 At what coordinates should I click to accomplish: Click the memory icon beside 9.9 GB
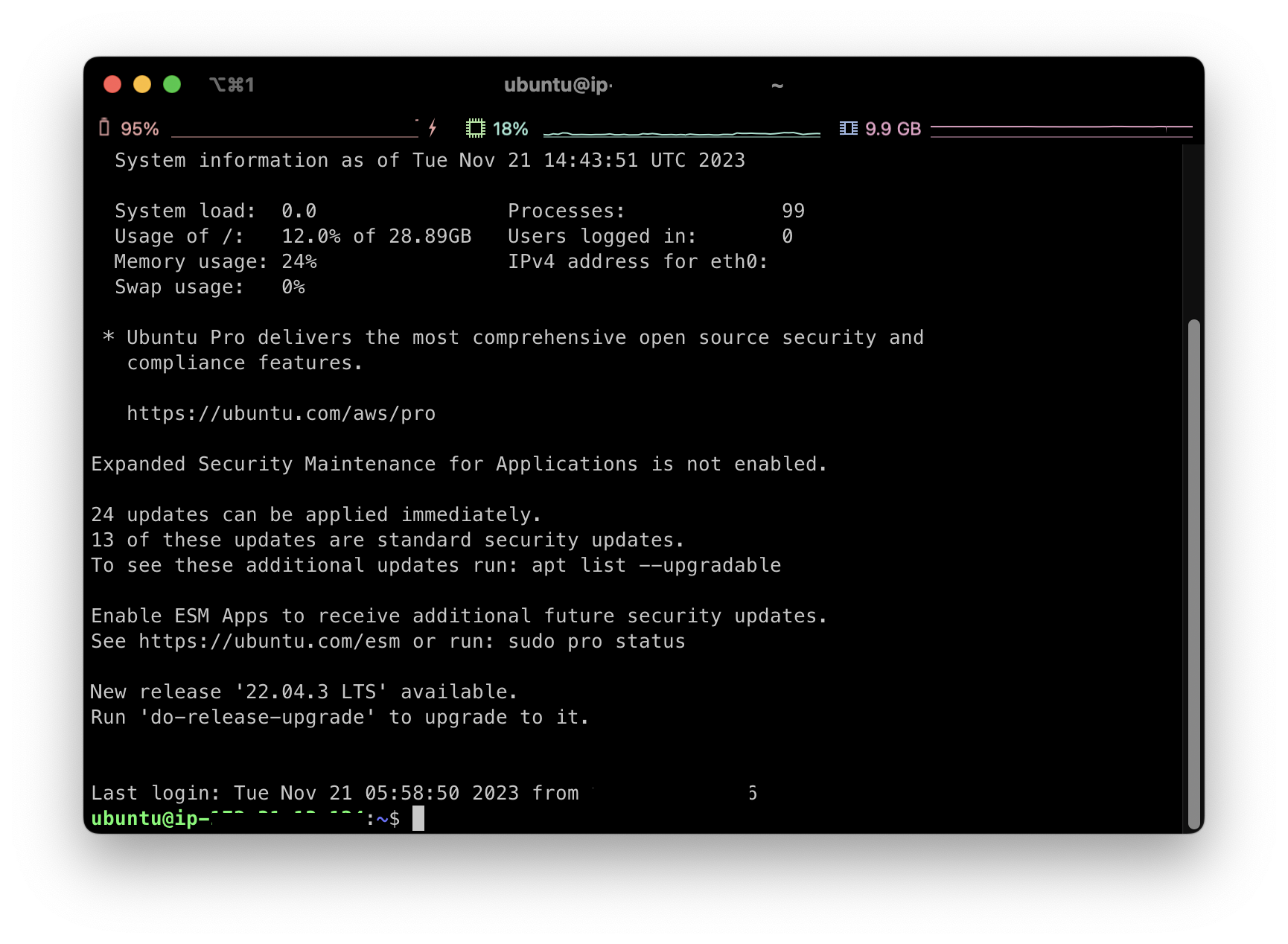[848, 129]
